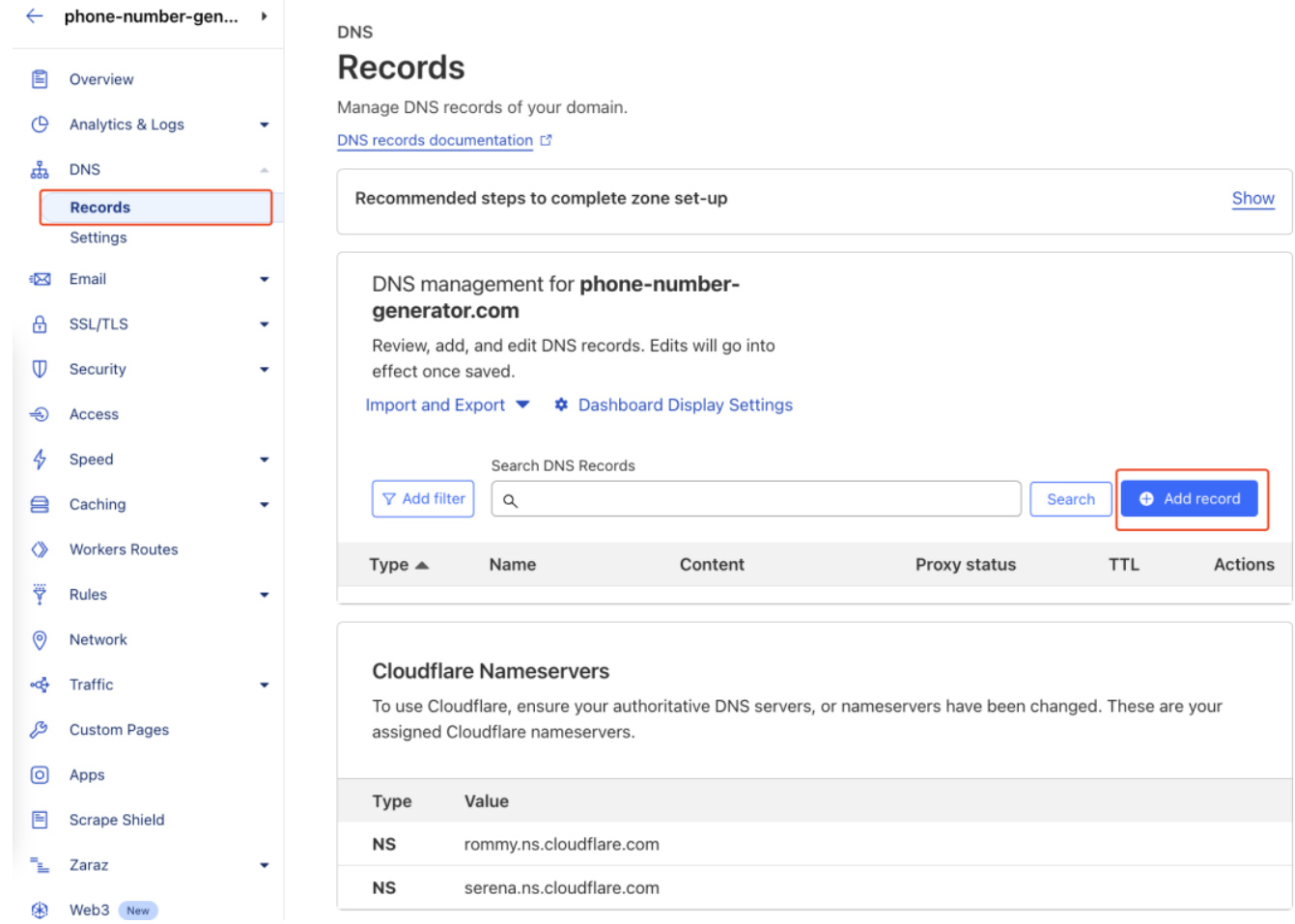
Task: Expand the SSL/TLS submenu arrow
Action: pyautogui.click(x=264, y=324)
